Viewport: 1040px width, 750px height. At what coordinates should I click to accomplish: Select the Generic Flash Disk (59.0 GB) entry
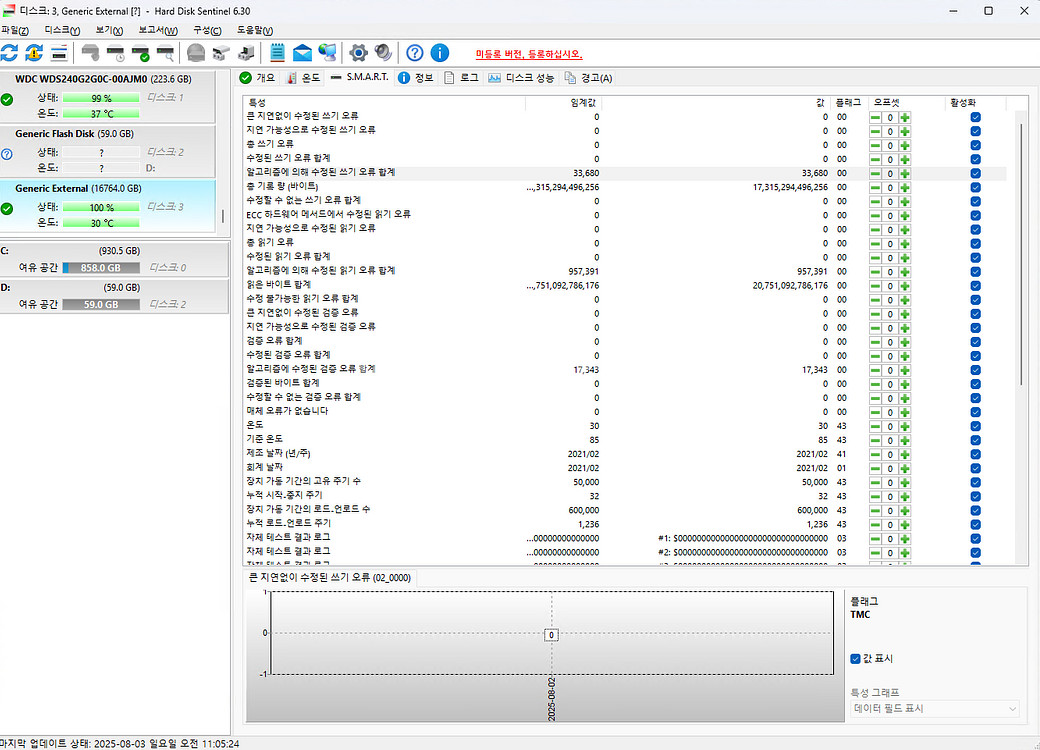pos(107,151)
